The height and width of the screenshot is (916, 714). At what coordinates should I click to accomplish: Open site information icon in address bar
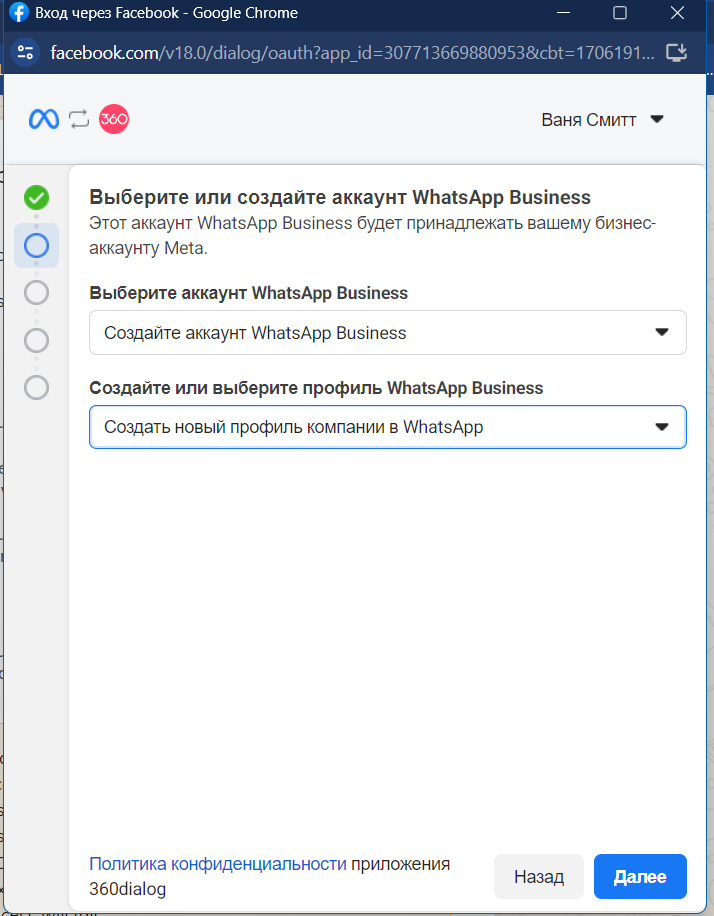coord(25,53)
